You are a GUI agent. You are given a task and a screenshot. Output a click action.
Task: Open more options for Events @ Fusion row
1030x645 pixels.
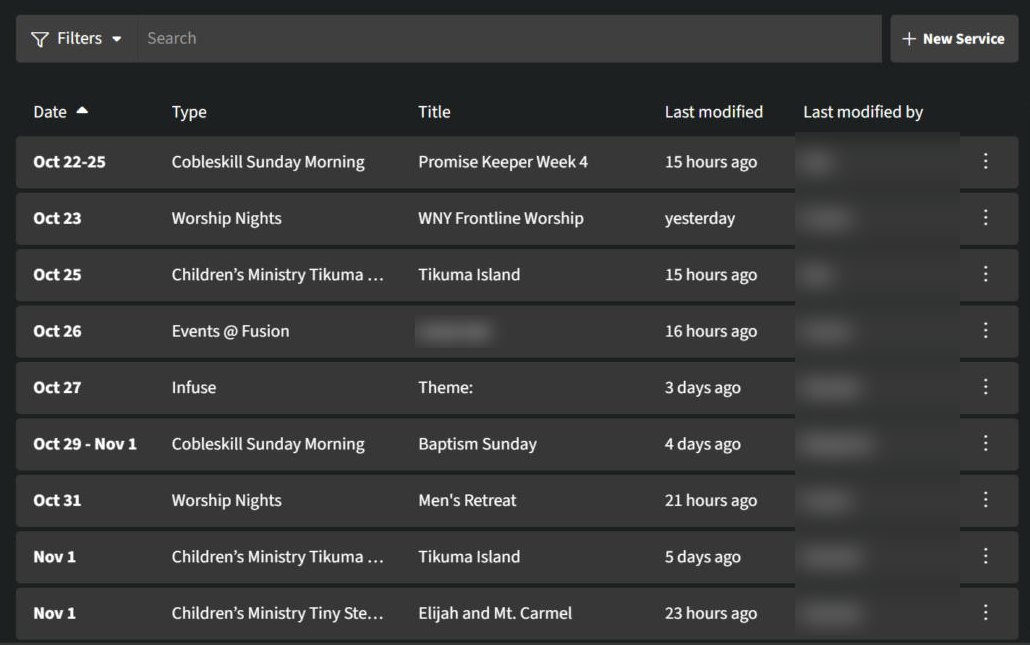[985, 330]
